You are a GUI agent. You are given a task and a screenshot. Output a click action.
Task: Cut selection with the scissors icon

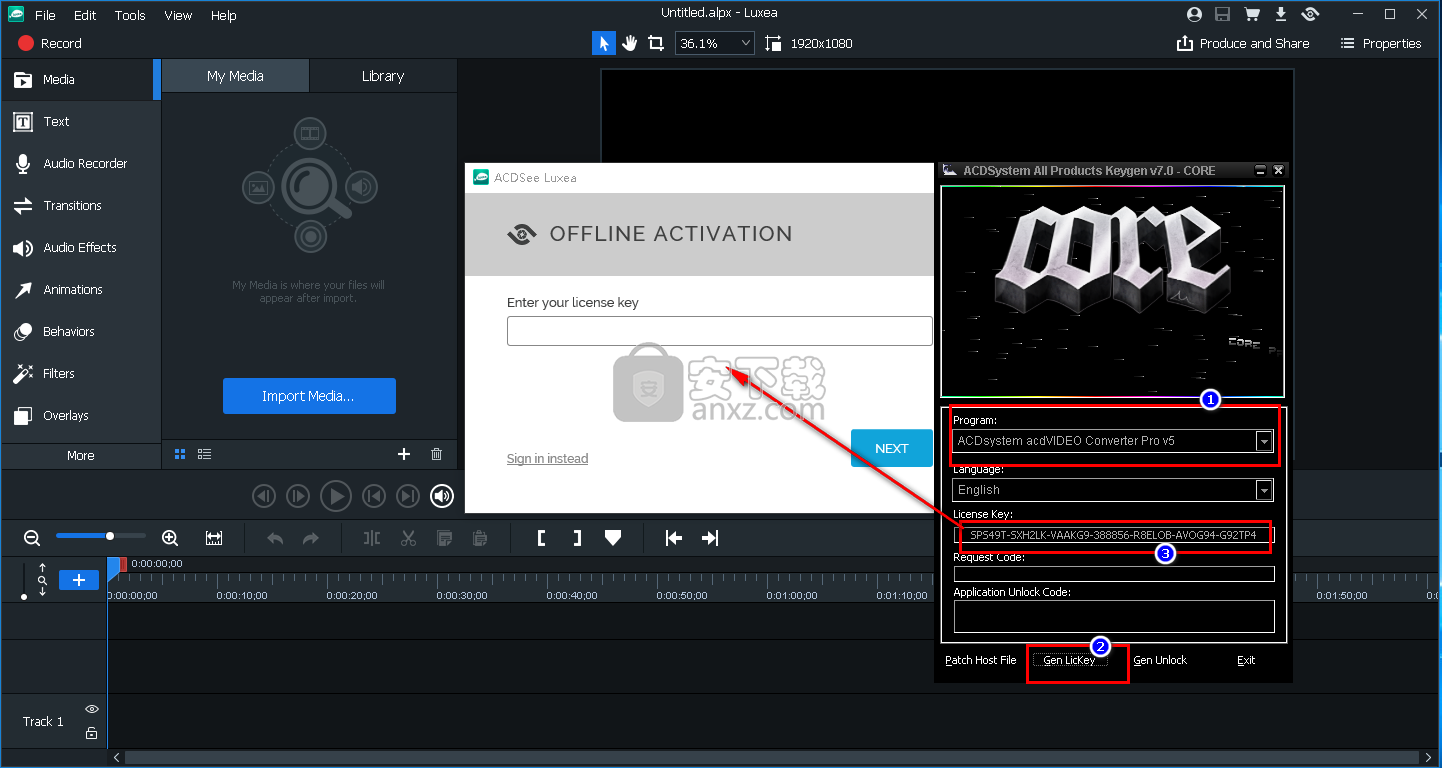click(x=408, y=538)
